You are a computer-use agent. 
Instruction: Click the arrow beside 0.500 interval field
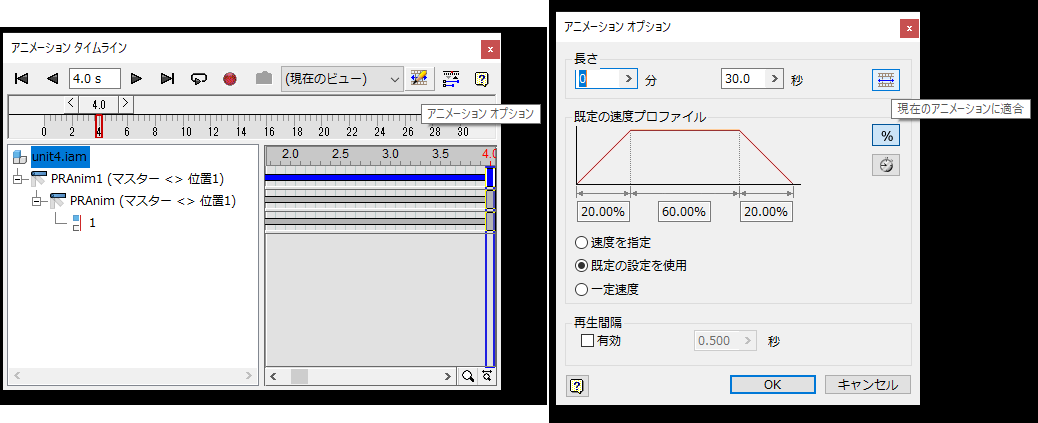coord(747,341)
